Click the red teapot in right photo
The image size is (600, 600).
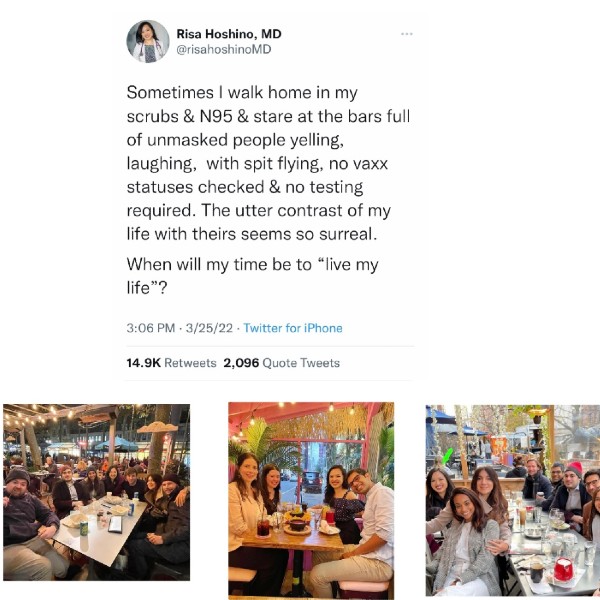point(563,570)
